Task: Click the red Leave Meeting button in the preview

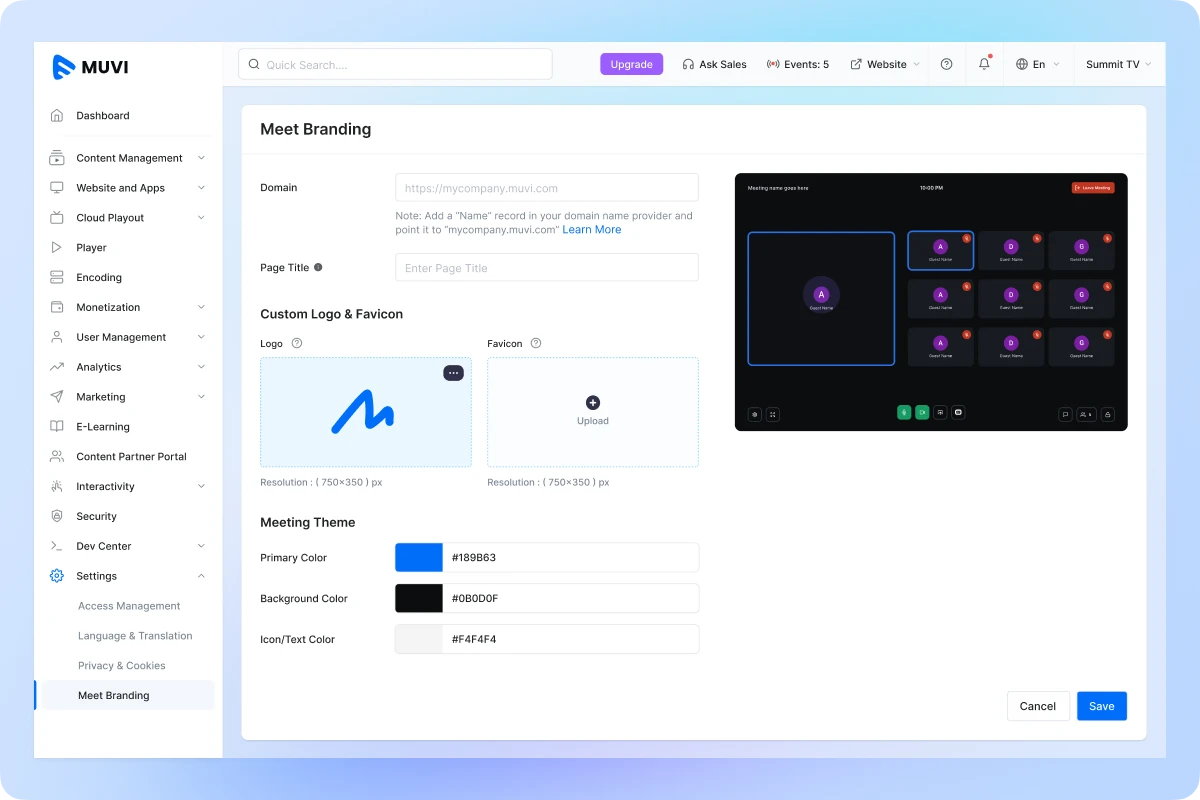Action: [x=1092, y=188]
